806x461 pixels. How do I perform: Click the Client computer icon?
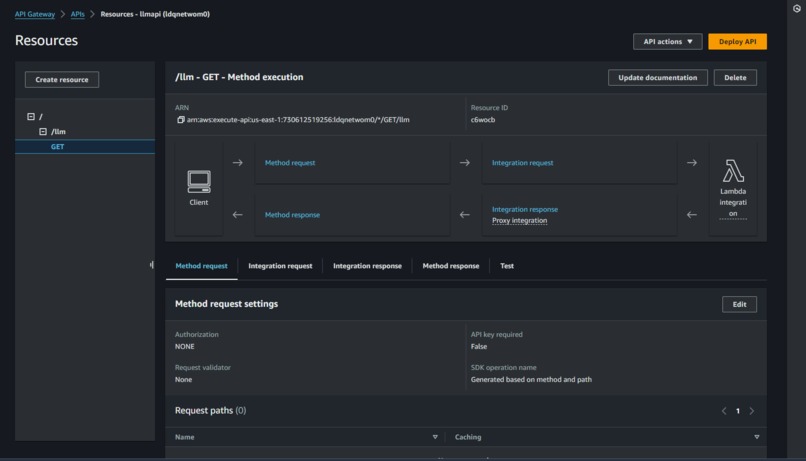199,181
